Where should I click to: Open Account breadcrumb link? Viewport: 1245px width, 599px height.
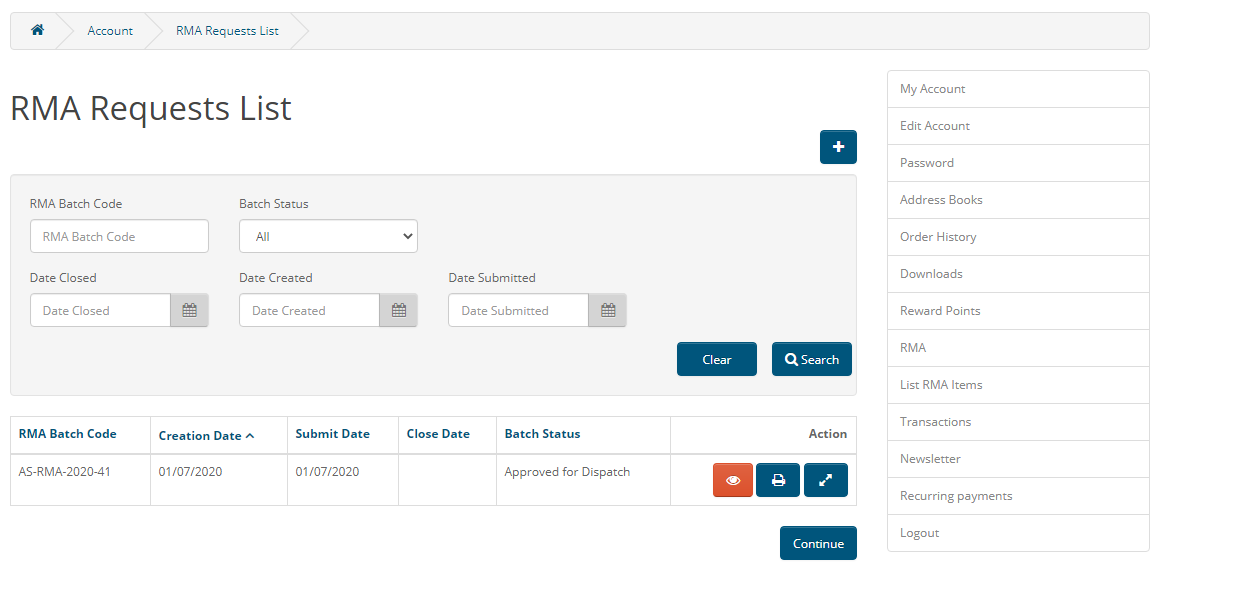[110, 31]
